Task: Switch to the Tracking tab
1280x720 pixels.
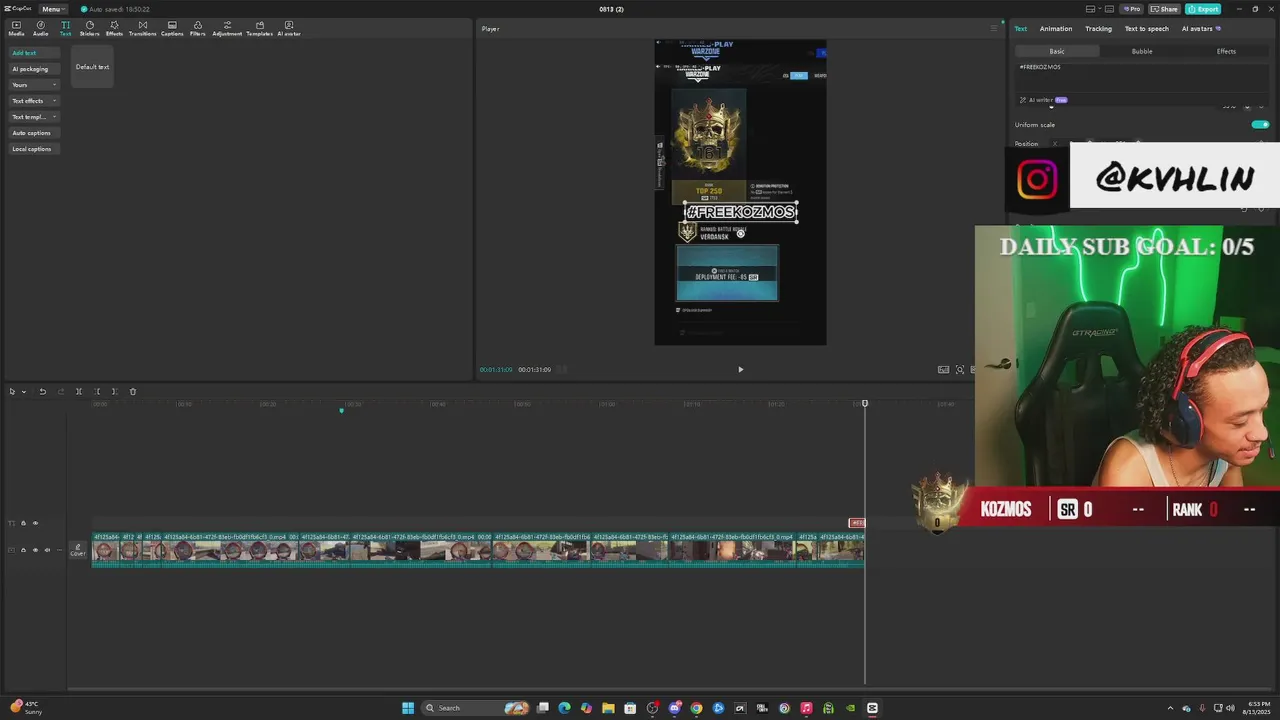Action: coord(1098,28)
